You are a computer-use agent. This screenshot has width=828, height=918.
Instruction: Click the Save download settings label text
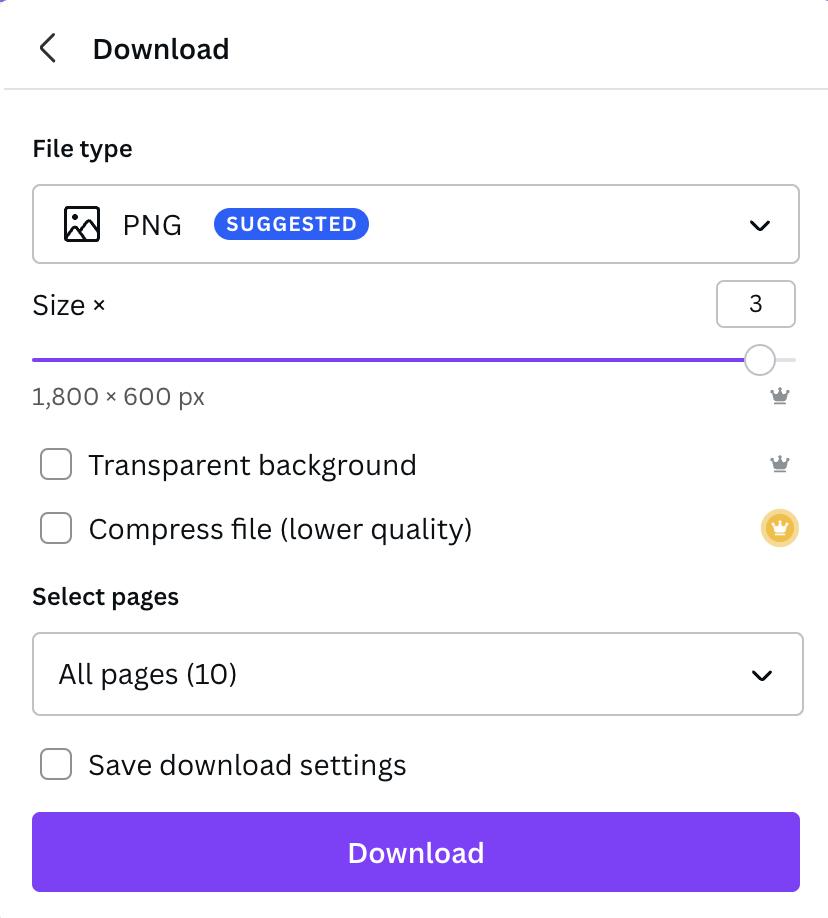(247, 765)
